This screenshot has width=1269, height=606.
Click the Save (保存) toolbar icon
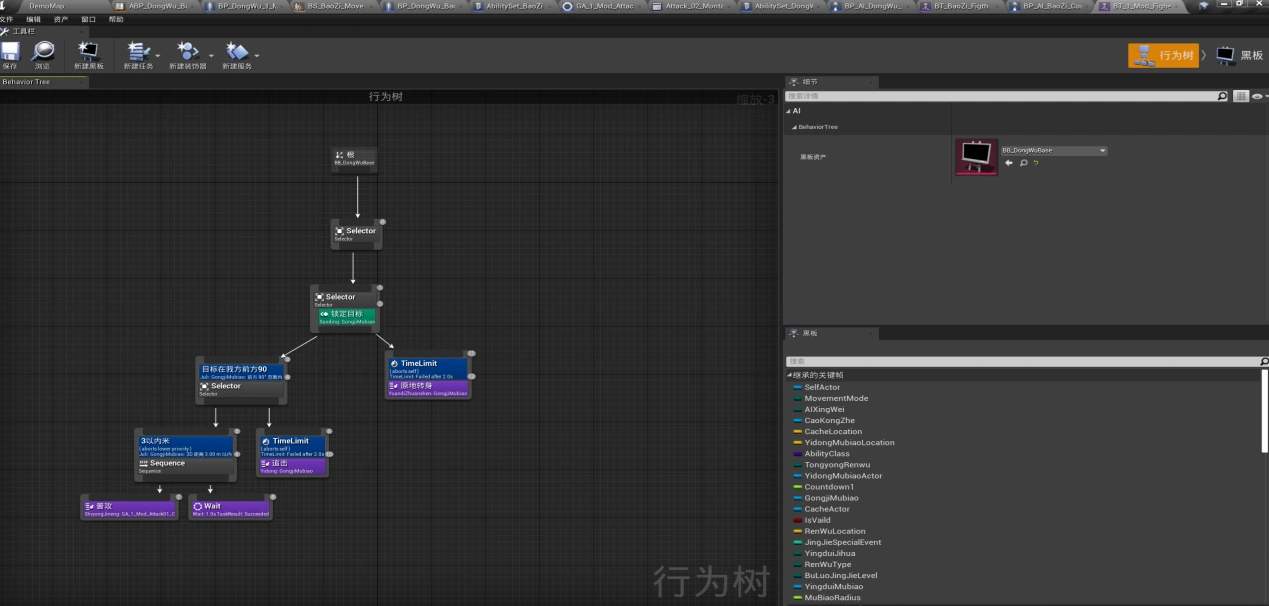tap(10, 53)
